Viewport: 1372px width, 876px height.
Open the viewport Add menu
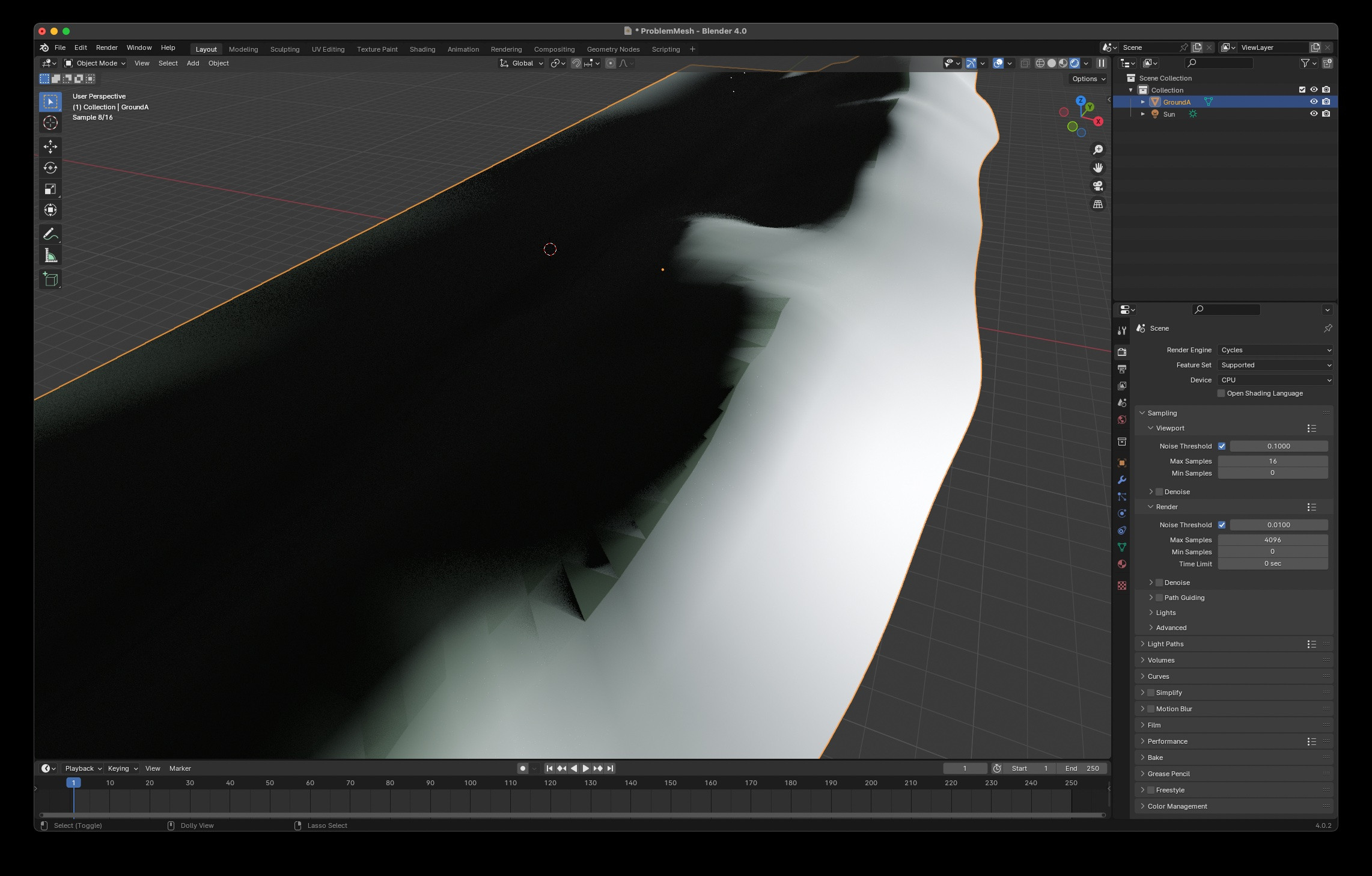[x=193, y=63]
